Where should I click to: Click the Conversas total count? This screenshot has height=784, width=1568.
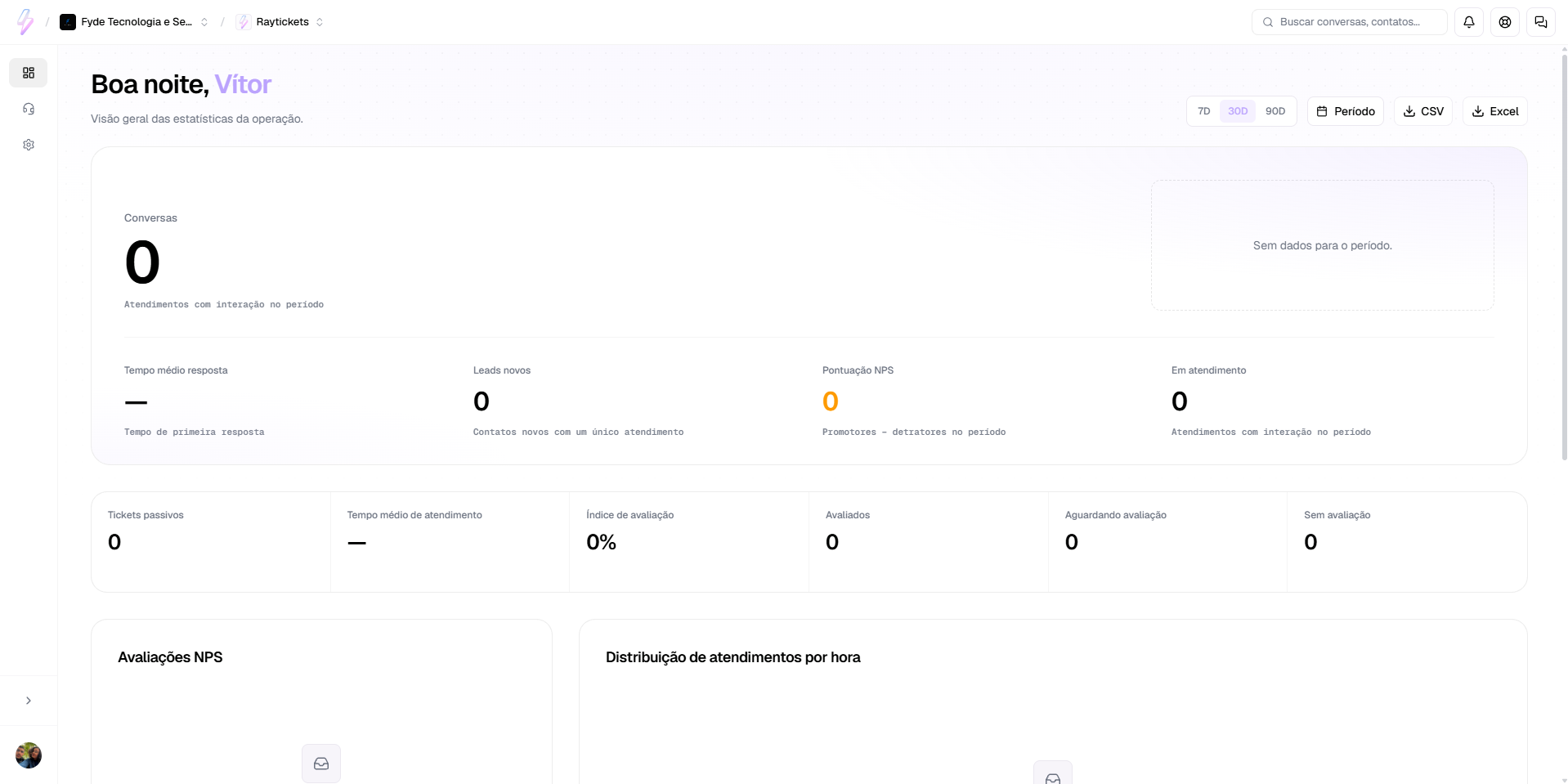[142, 262]
